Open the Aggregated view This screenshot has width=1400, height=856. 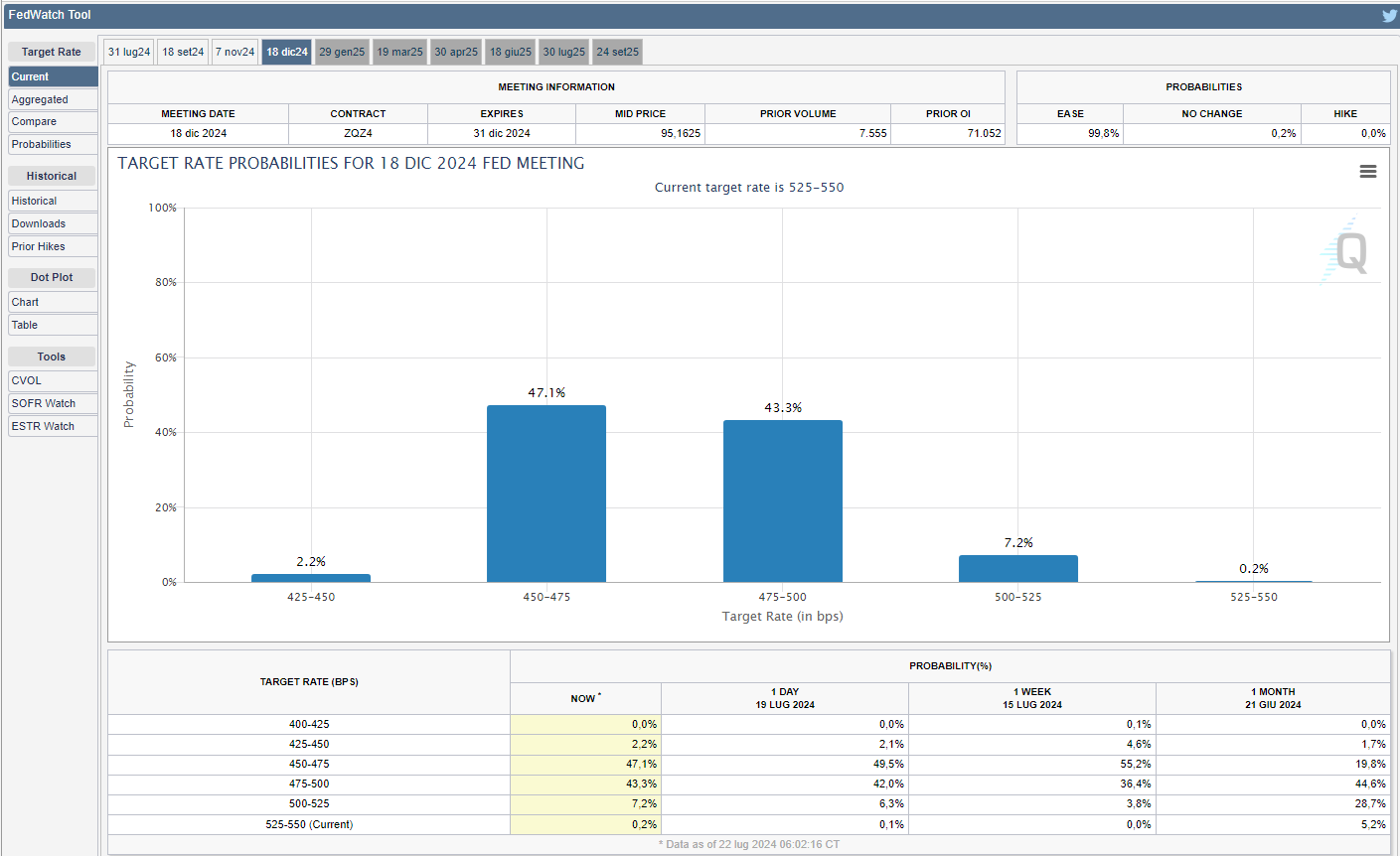[x=54, y=99]
